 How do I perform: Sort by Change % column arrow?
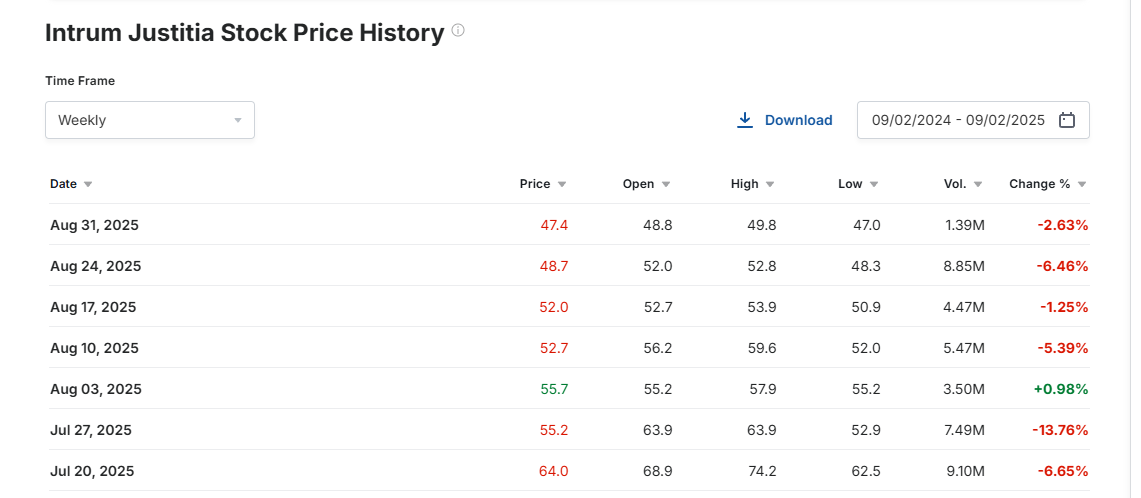tap(1082, 185)
